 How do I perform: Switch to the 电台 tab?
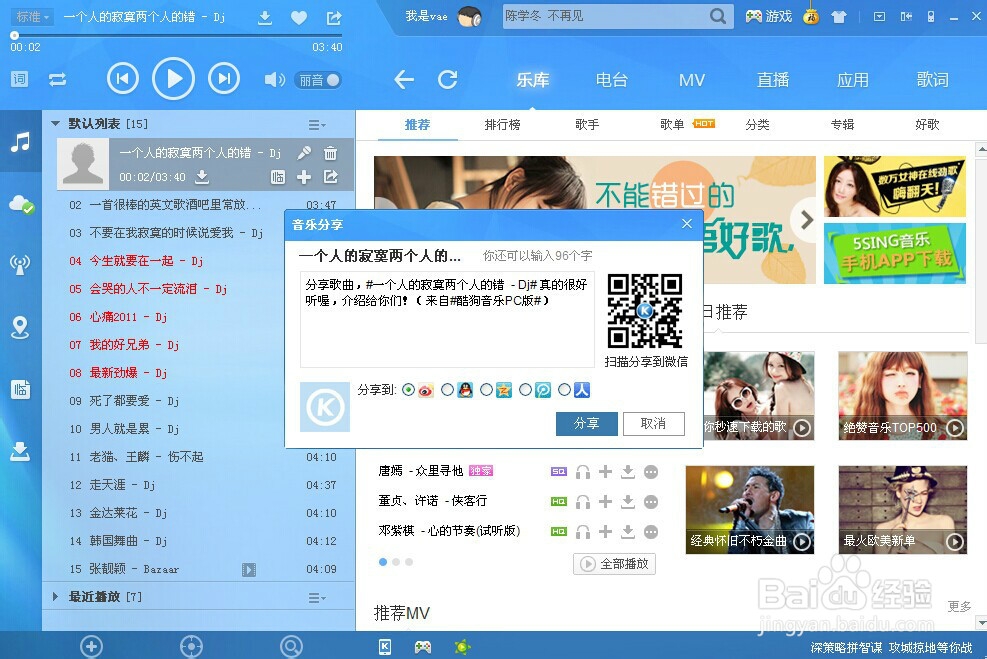[612, 80]
